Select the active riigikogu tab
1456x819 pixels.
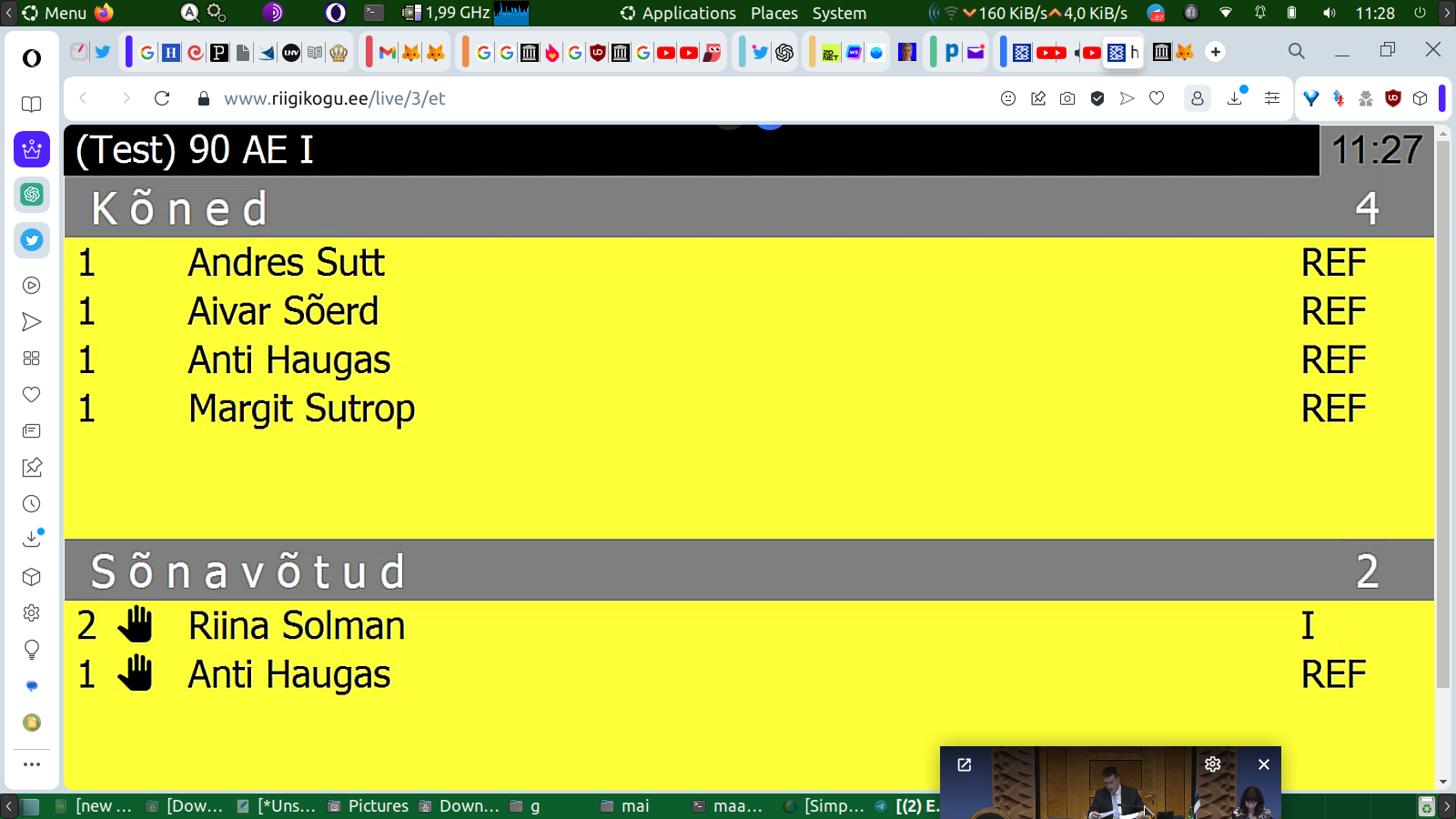point(1123,53)
